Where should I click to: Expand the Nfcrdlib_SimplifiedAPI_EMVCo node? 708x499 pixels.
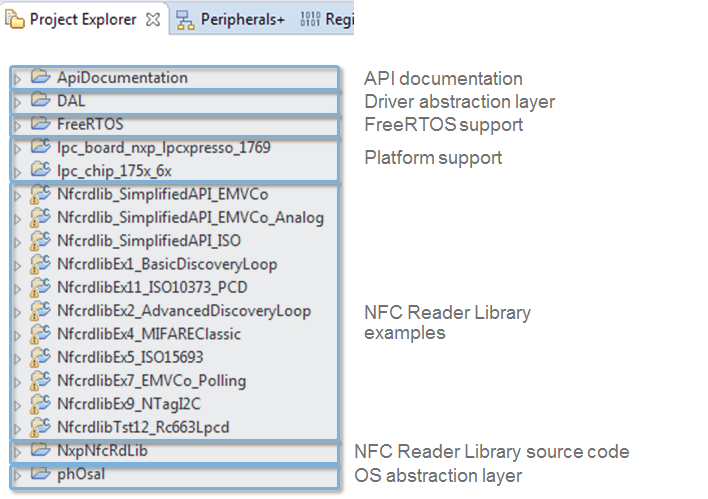18,196
